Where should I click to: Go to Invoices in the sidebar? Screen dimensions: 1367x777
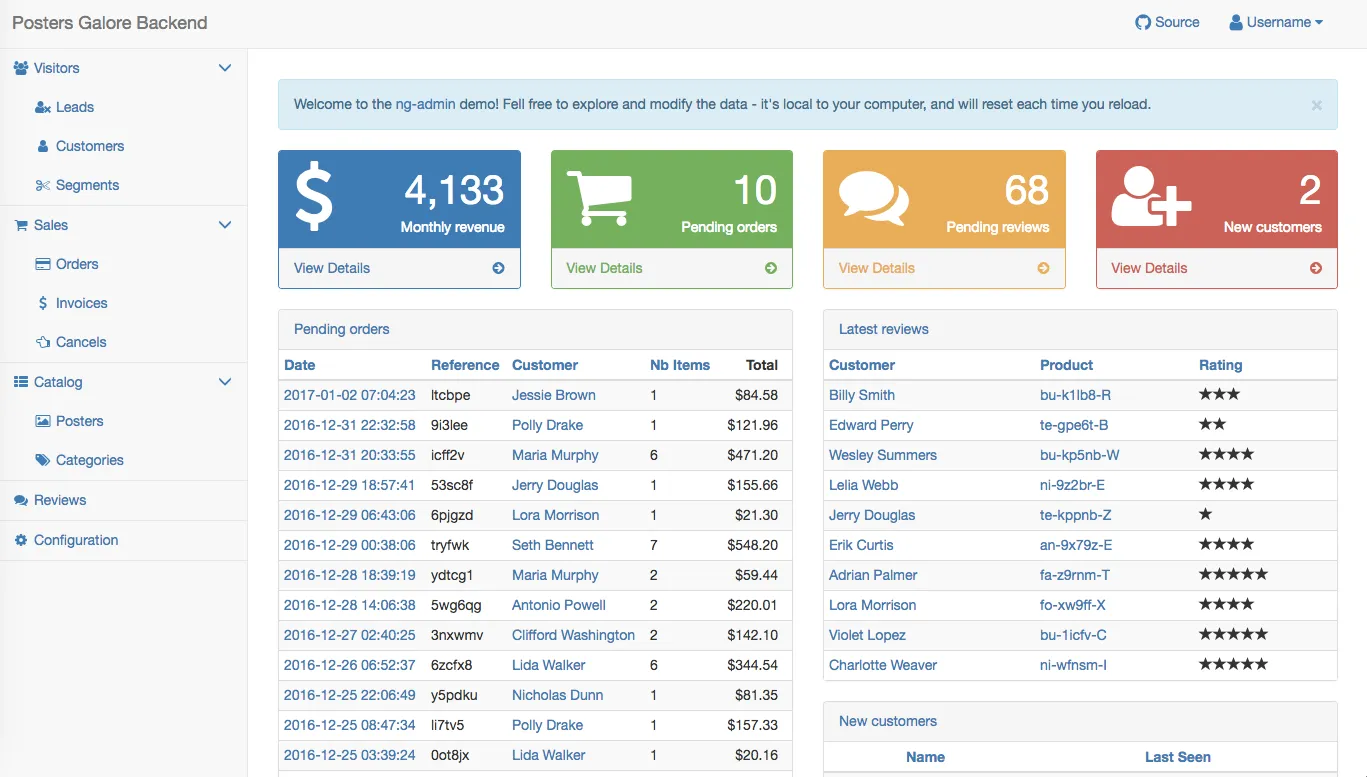[81, 303]
